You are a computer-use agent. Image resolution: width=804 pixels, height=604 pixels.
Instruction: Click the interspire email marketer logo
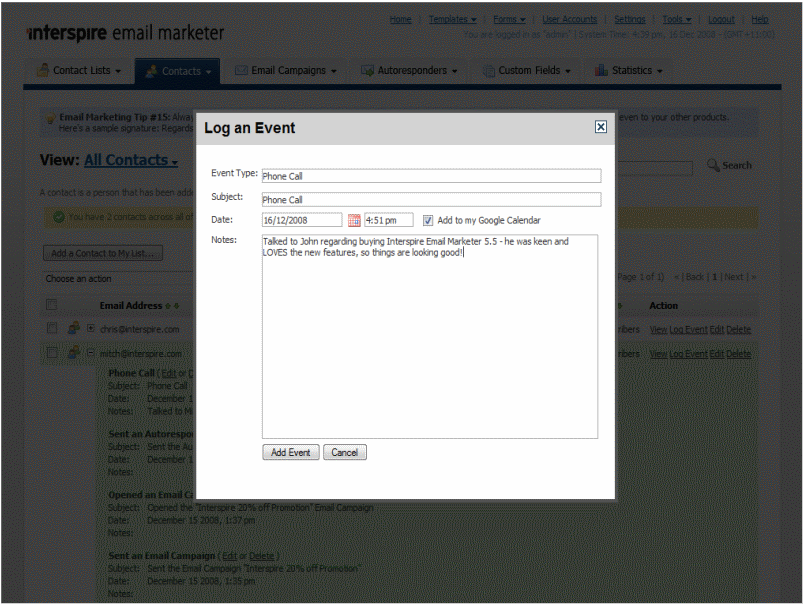point(126,33)
